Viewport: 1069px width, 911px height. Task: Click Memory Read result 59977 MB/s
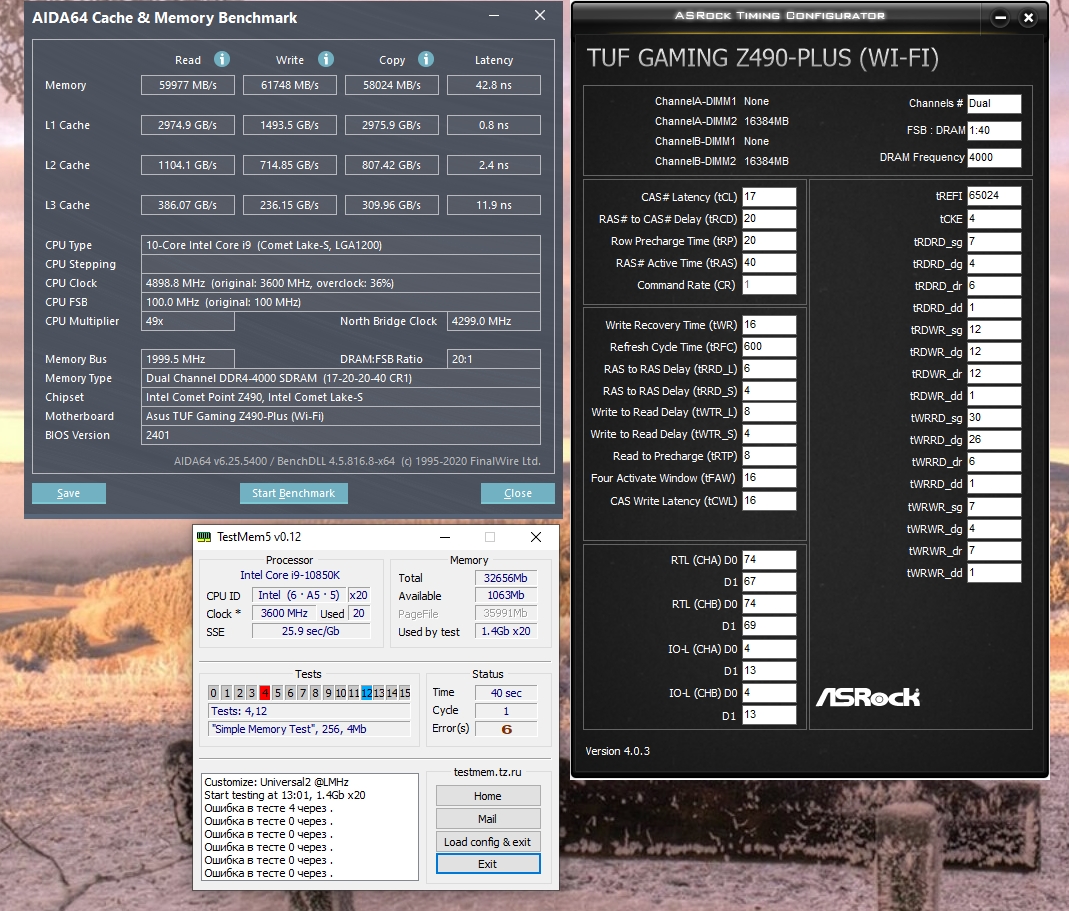187,85
